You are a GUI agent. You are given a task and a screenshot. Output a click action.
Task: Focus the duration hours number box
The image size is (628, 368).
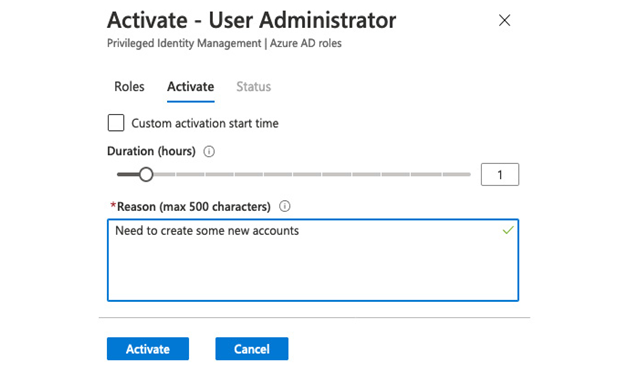500,175
